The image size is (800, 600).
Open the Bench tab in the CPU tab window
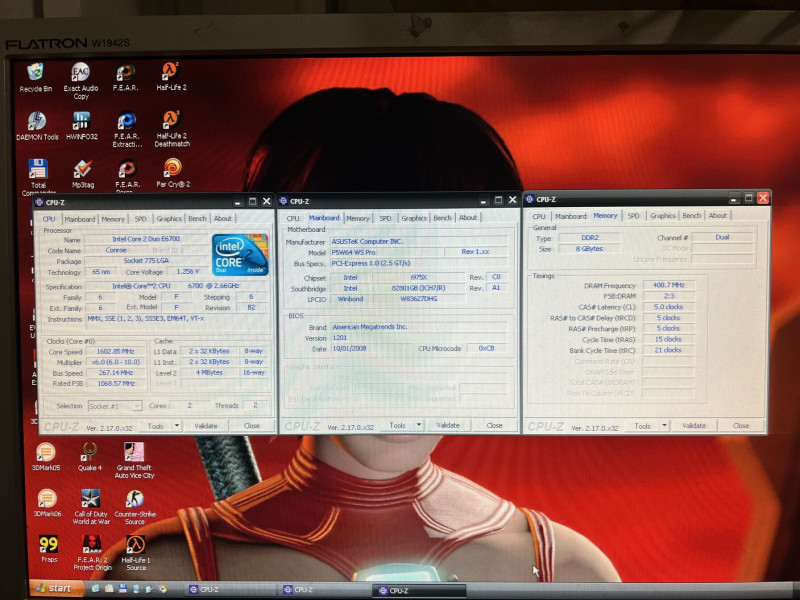[x=197, y=218]
